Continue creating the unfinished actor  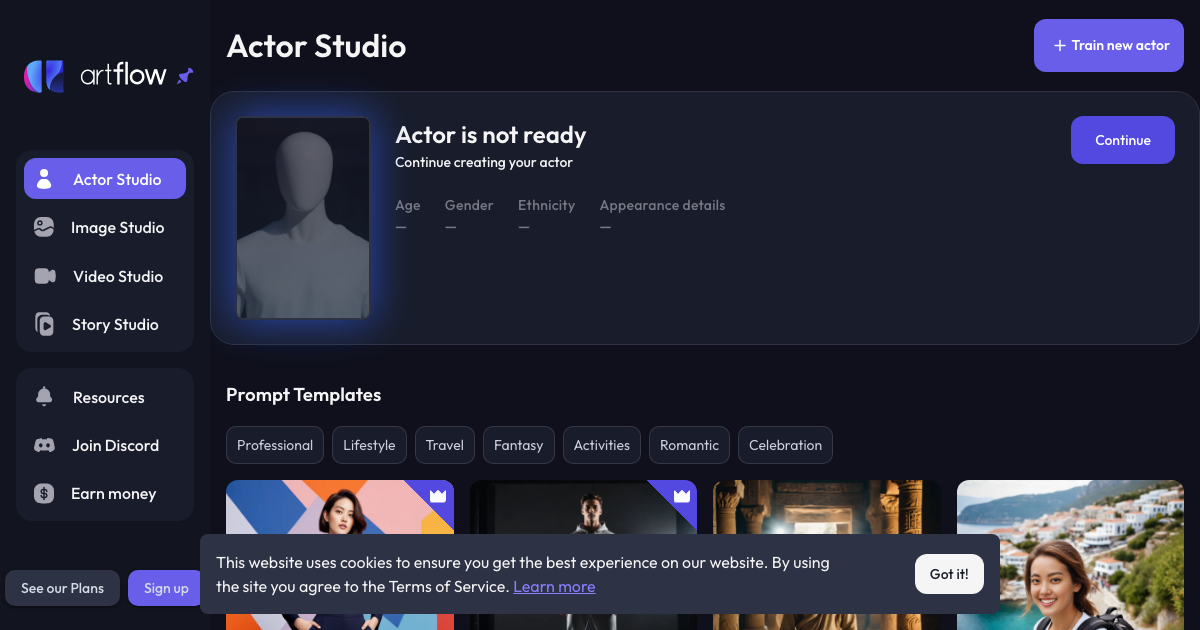1122,140
